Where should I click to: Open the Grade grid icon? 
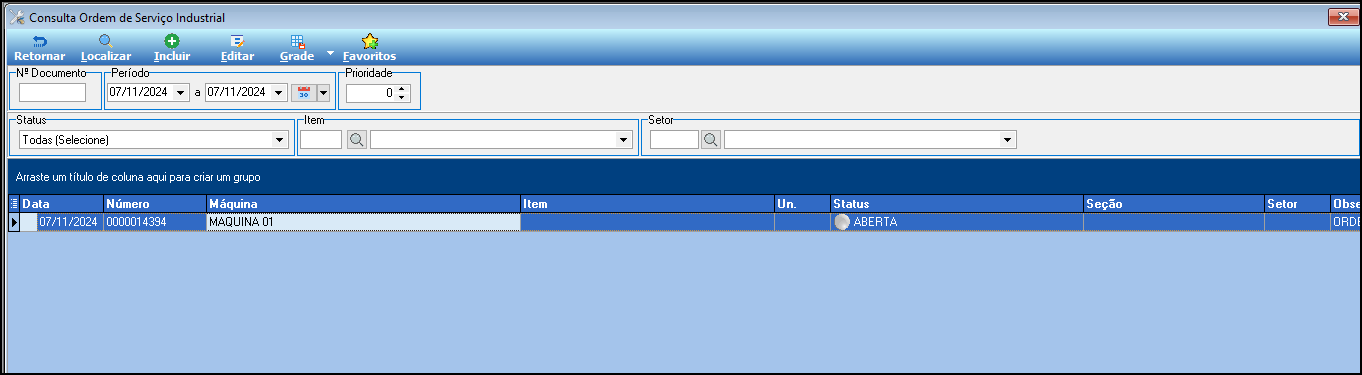tap(298, 41)
